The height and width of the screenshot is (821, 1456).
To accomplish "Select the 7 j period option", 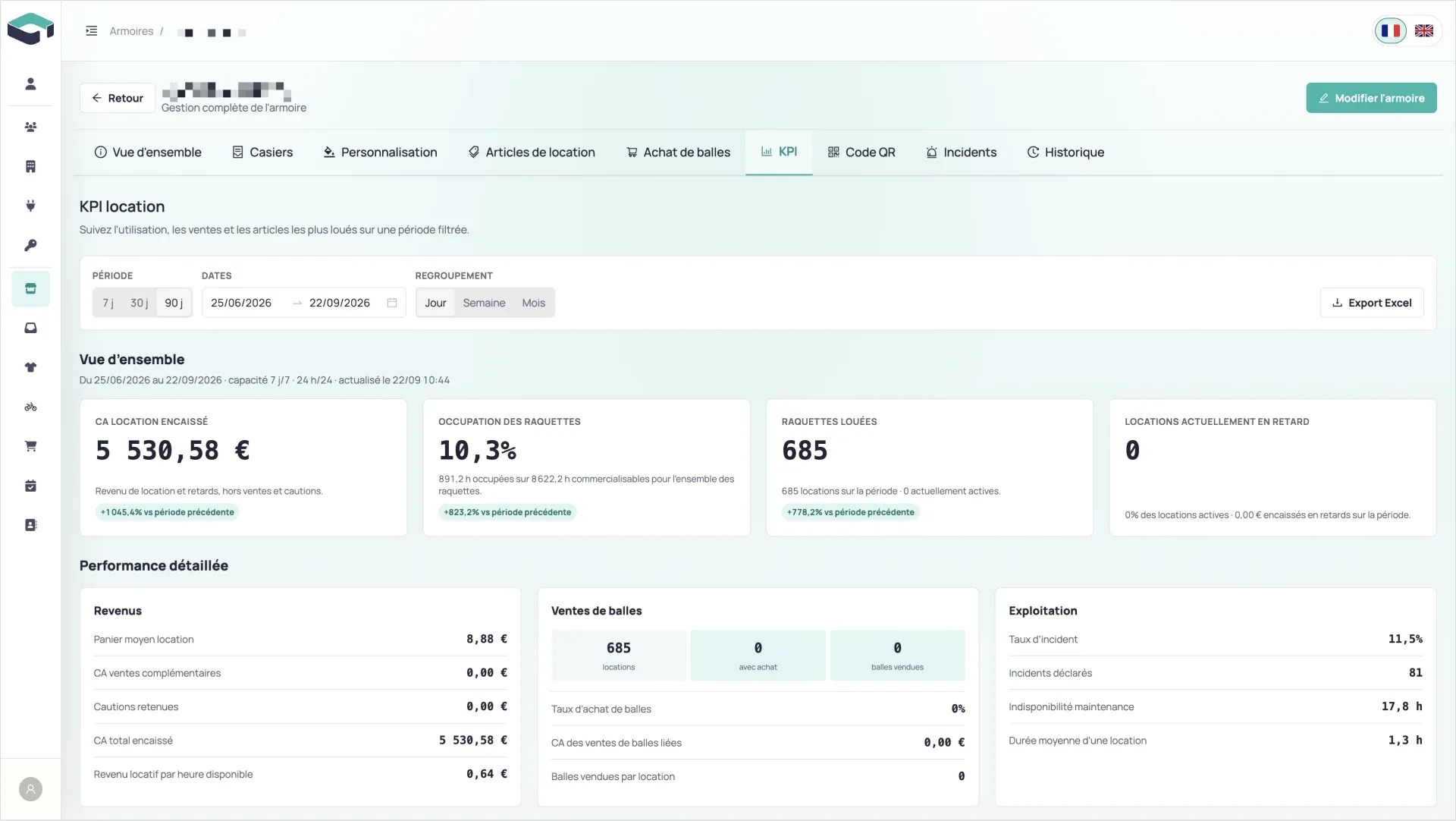I will click(108, 303).
